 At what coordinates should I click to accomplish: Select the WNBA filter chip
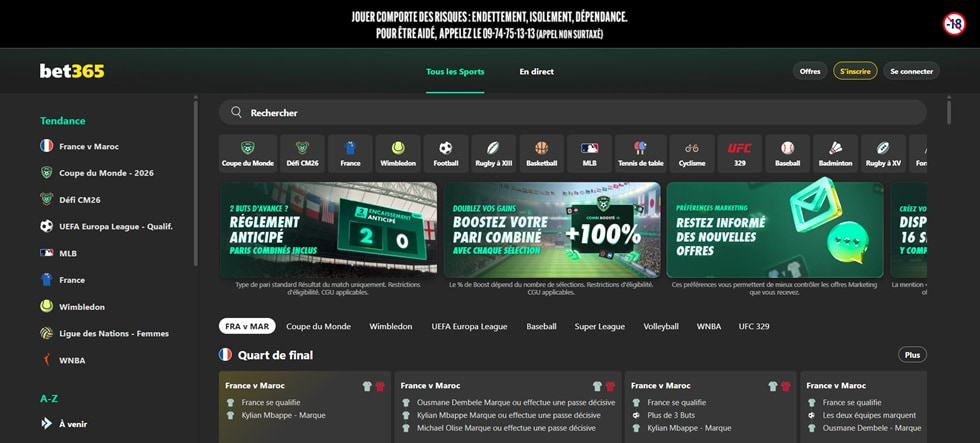coord(709,326)
